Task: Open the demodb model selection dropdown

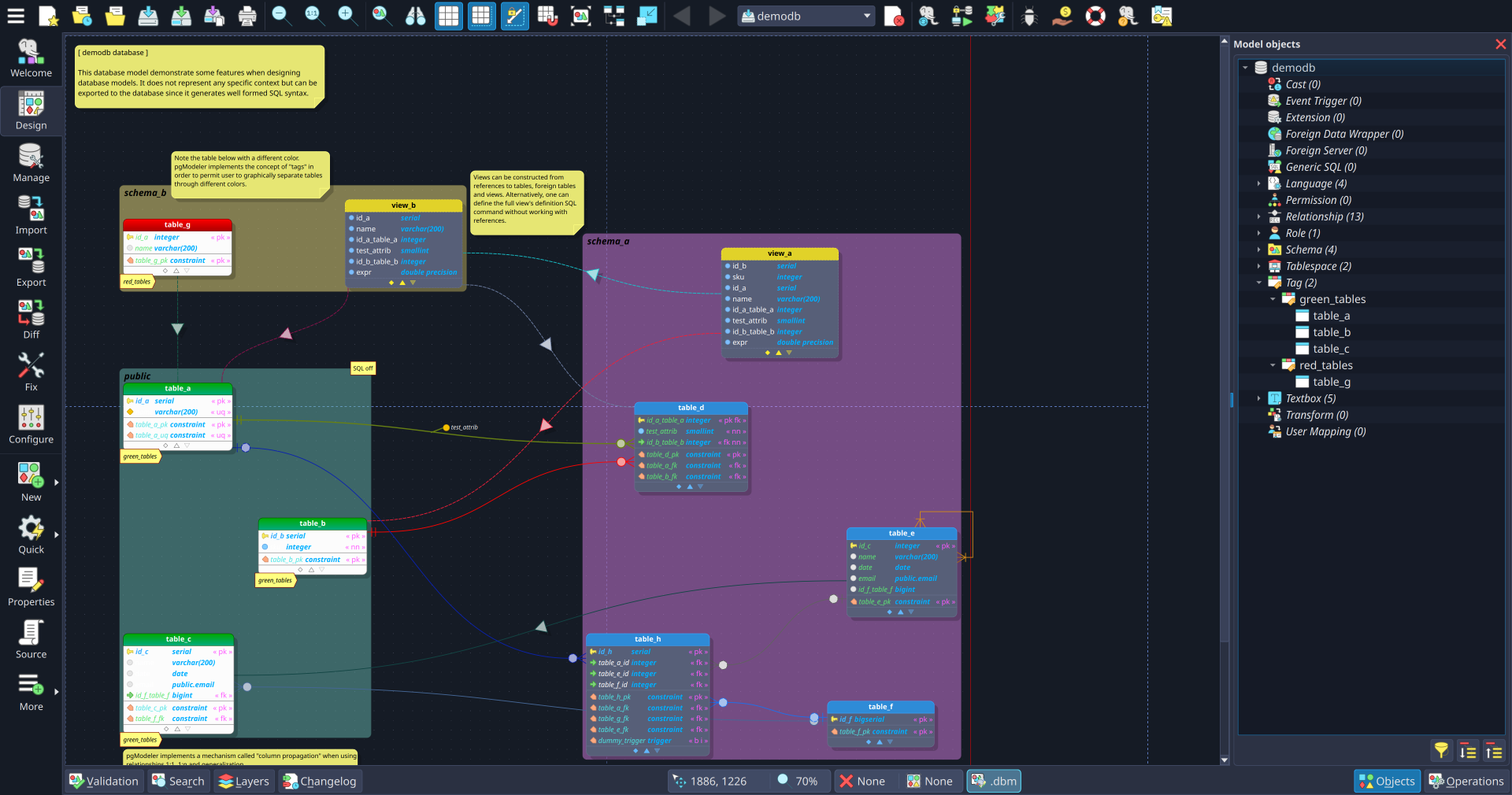Action: pyautogui.click(x=805, y=16)
